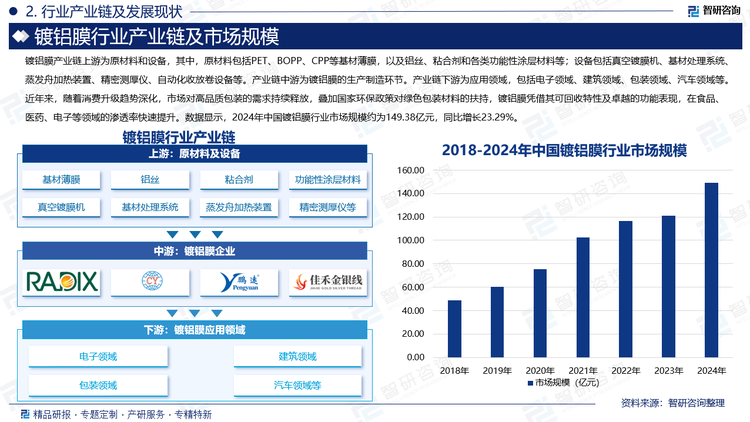Click the 智研咨询 logo at top right
Screen dimensions: 750x422
coord(713,11)
